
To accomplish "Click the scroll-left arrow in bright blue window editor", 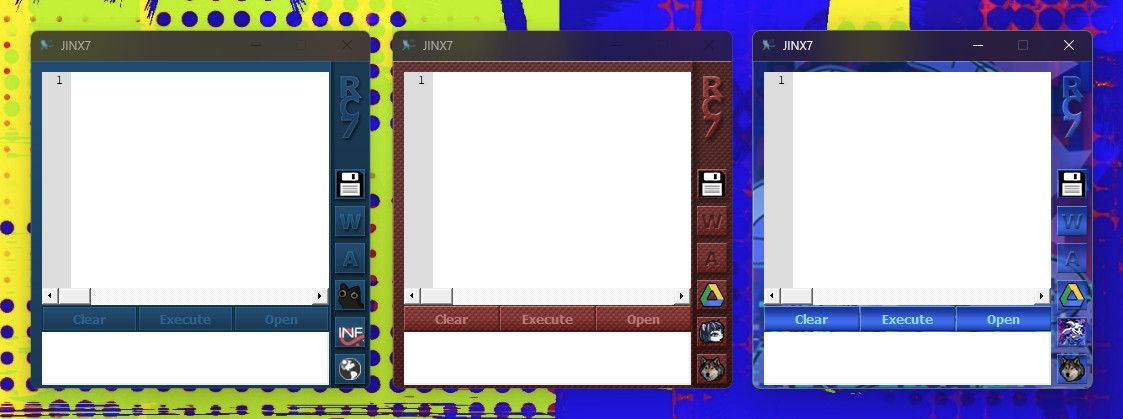I will tap(772, 296).
